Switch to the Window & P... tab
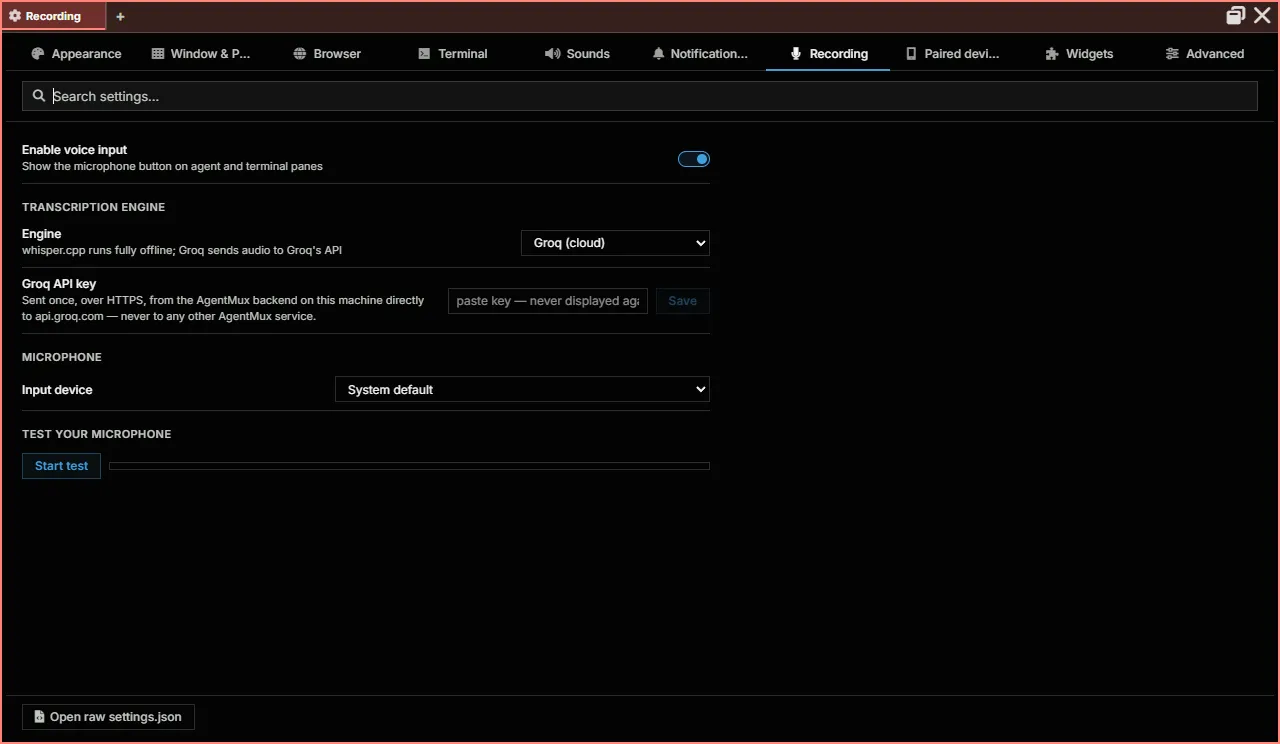 point(200,54)
